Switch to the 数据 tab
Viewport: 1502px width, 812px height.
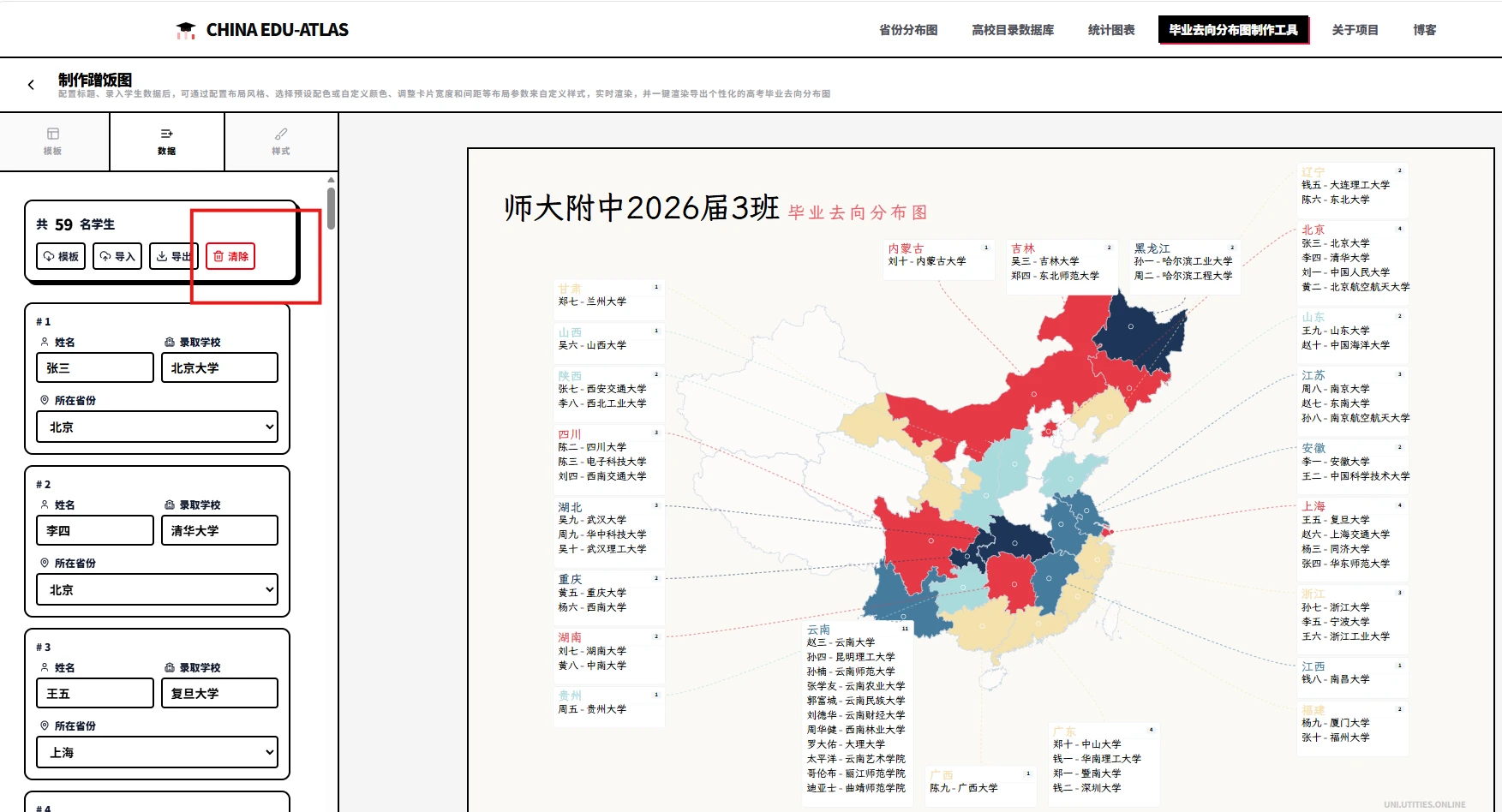click(167, 141)
